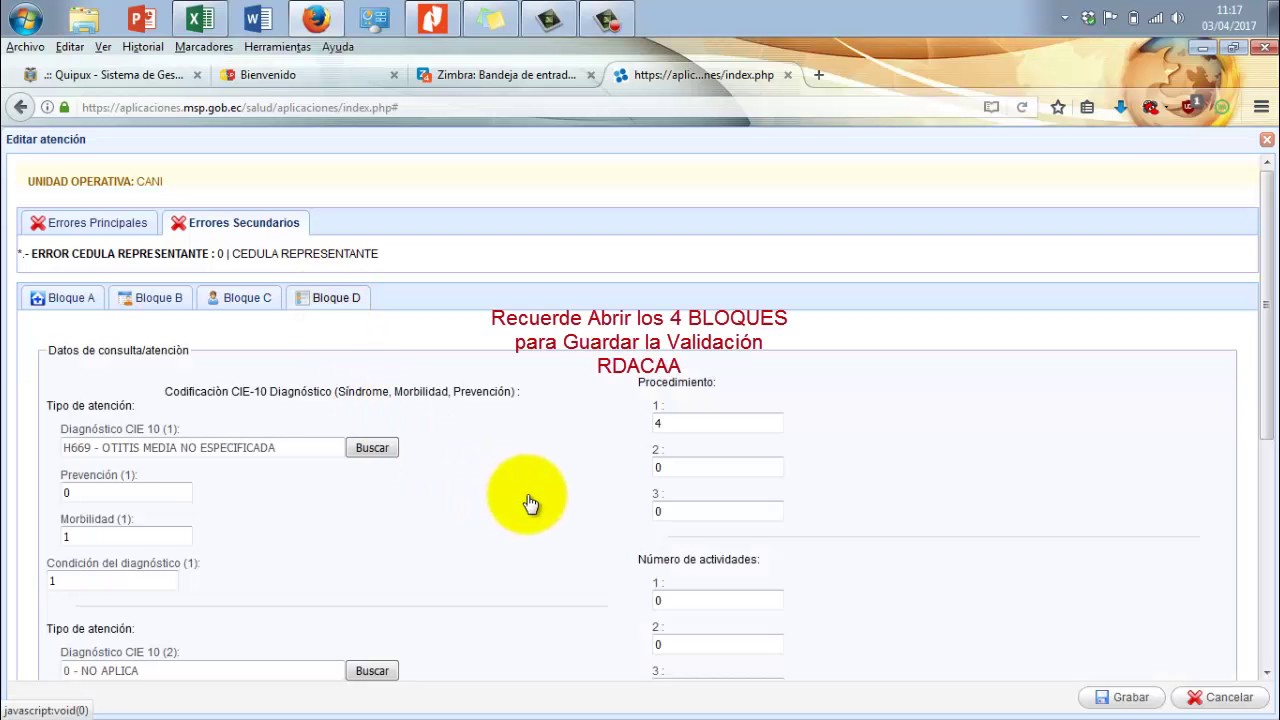
Task: Open the Firefox hamburger menu
Action: (1261, 107)
